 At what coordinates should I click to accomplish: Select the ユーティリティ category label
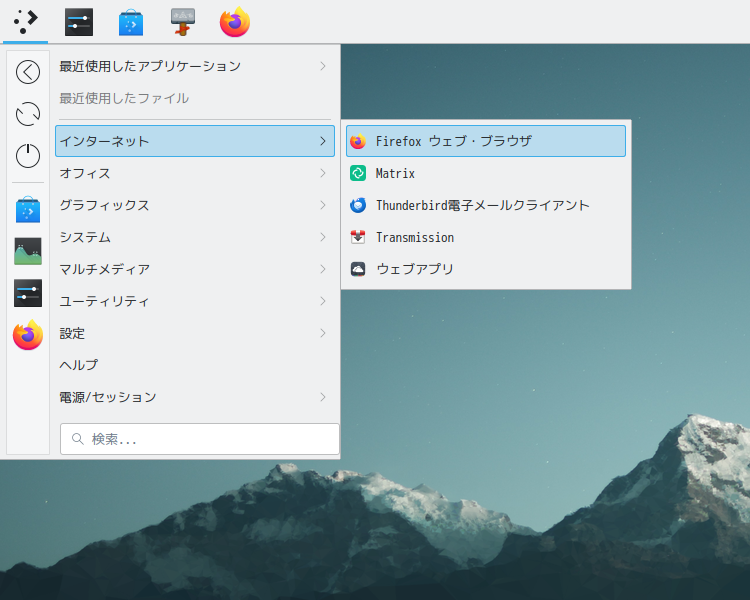tap(104, 301)
